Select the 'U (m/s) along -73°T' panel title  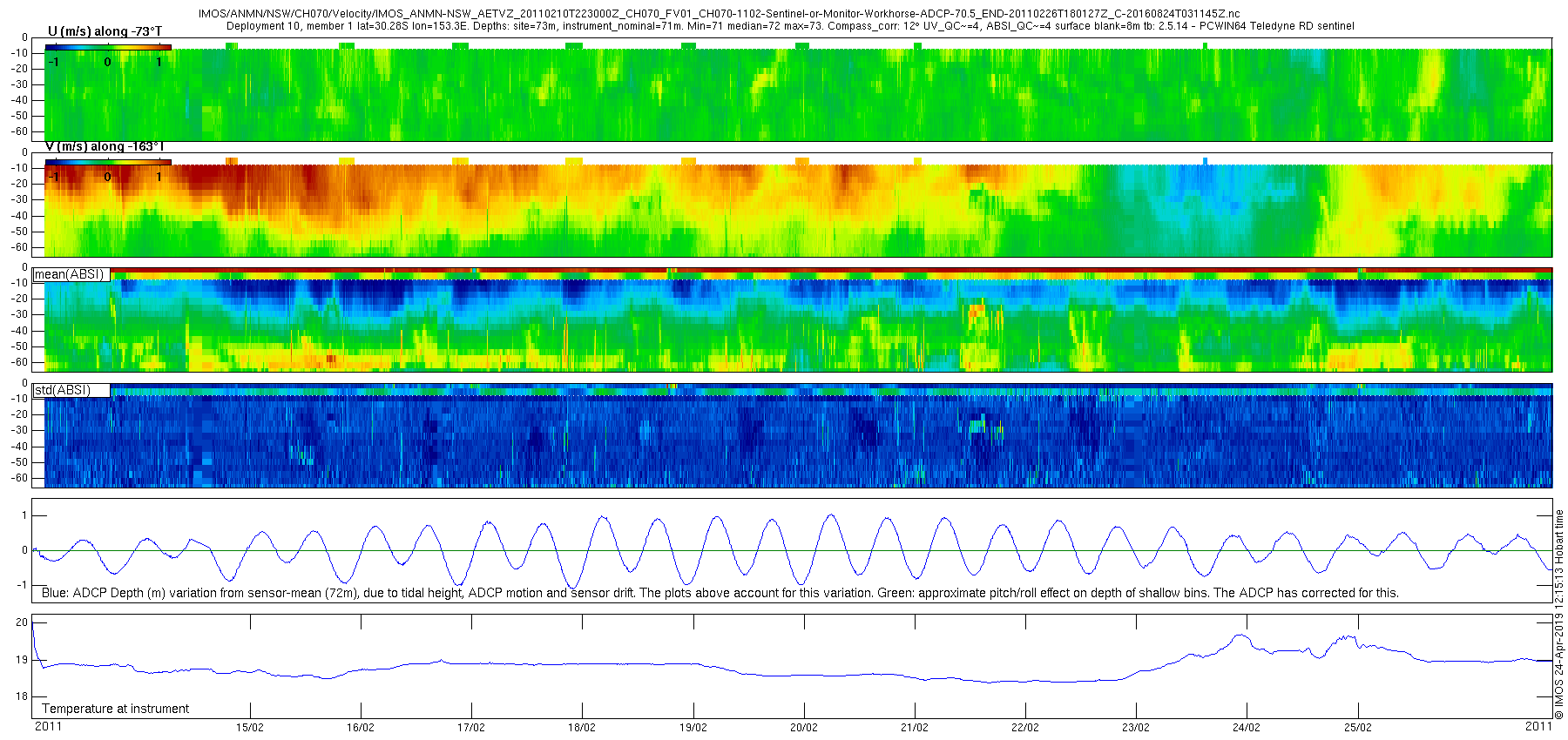click(105, 31)
